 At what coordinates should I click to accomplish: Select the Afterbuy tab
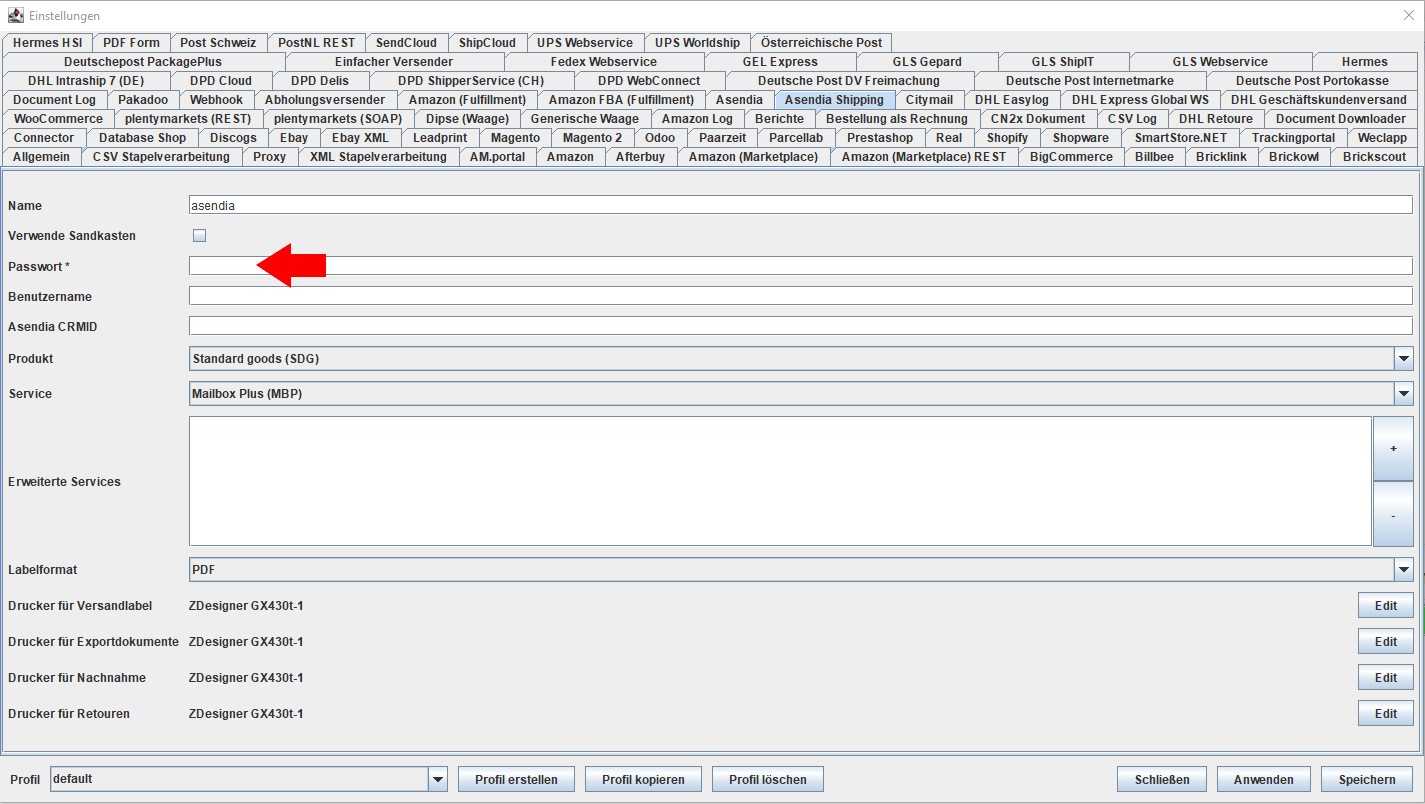(x=640, y=157)
